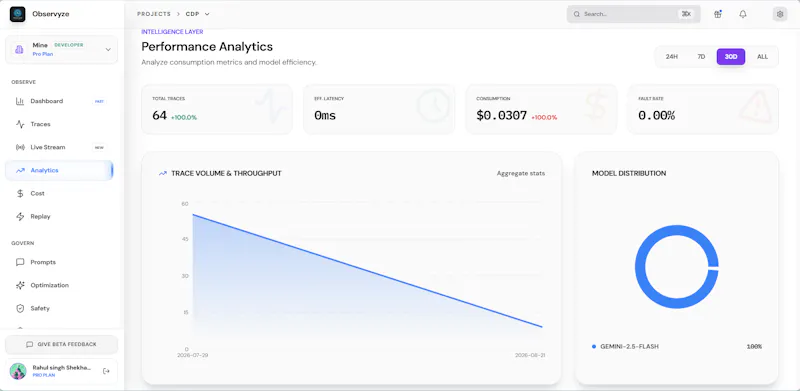Click the dollar icon in Consumption card
Image resolution: width=800 pixels, height=391 pixels.
point(595,106)
